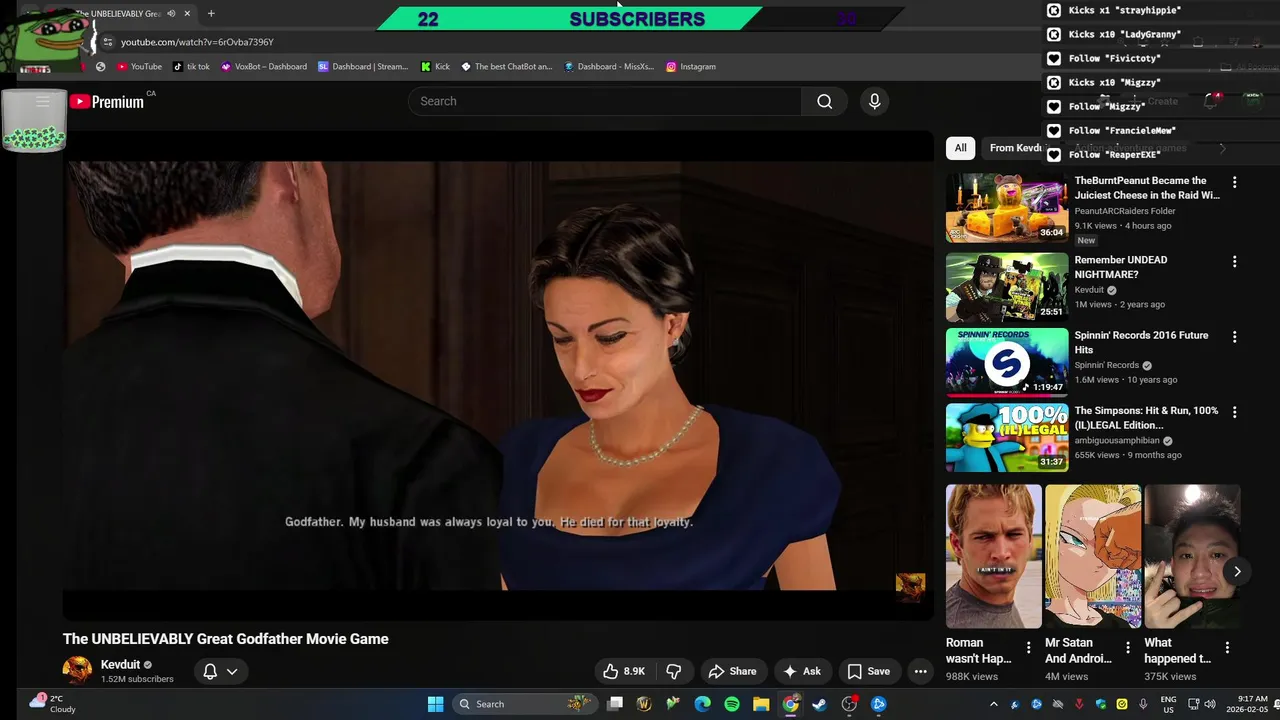Open the Dashboard - MissXs... bookmark
The width and height of the screenshot is (1280, 720).
pos(609,66)
